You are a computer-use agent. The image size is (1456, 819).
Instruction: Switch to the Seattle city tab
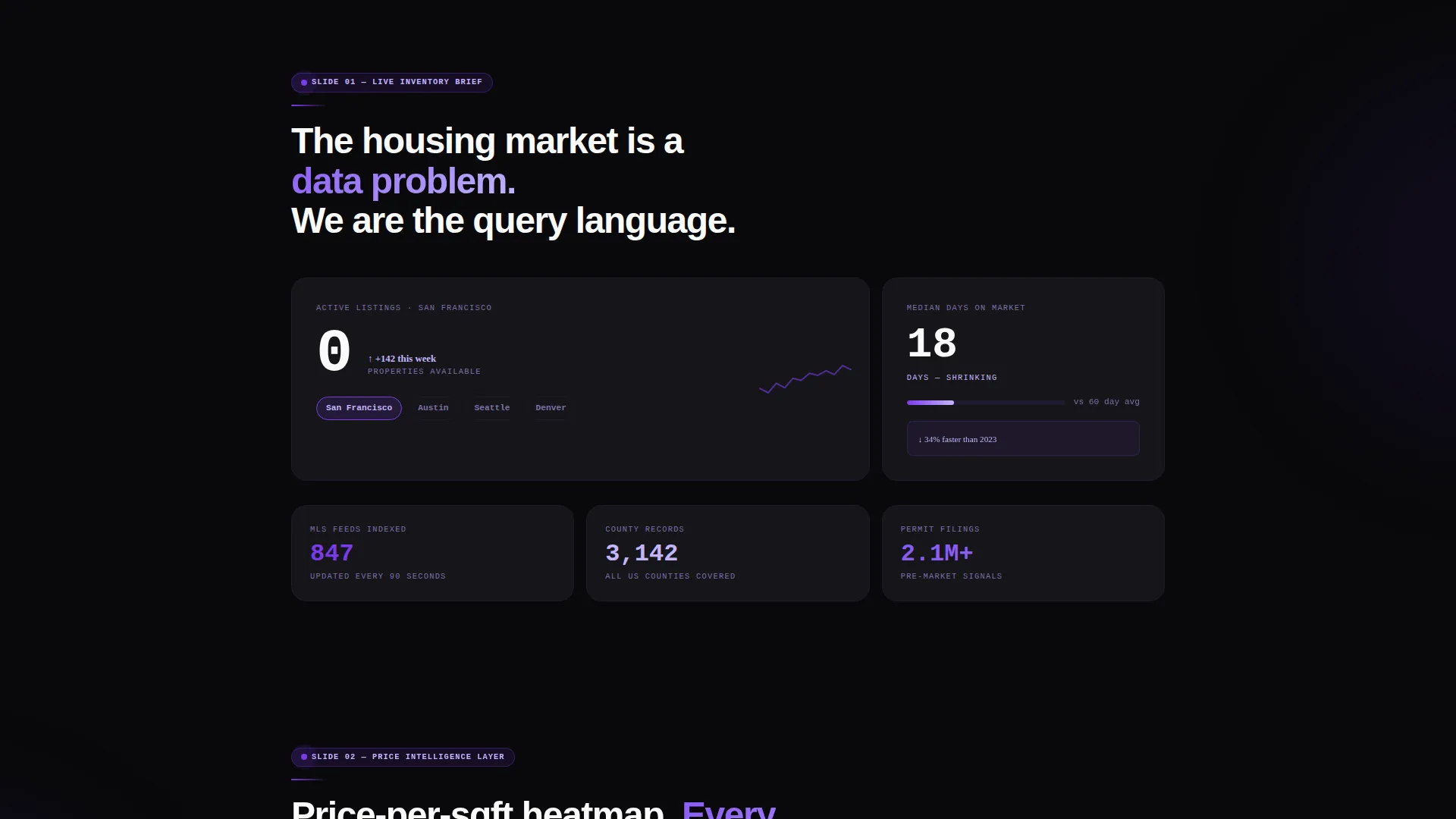(492, 408)
